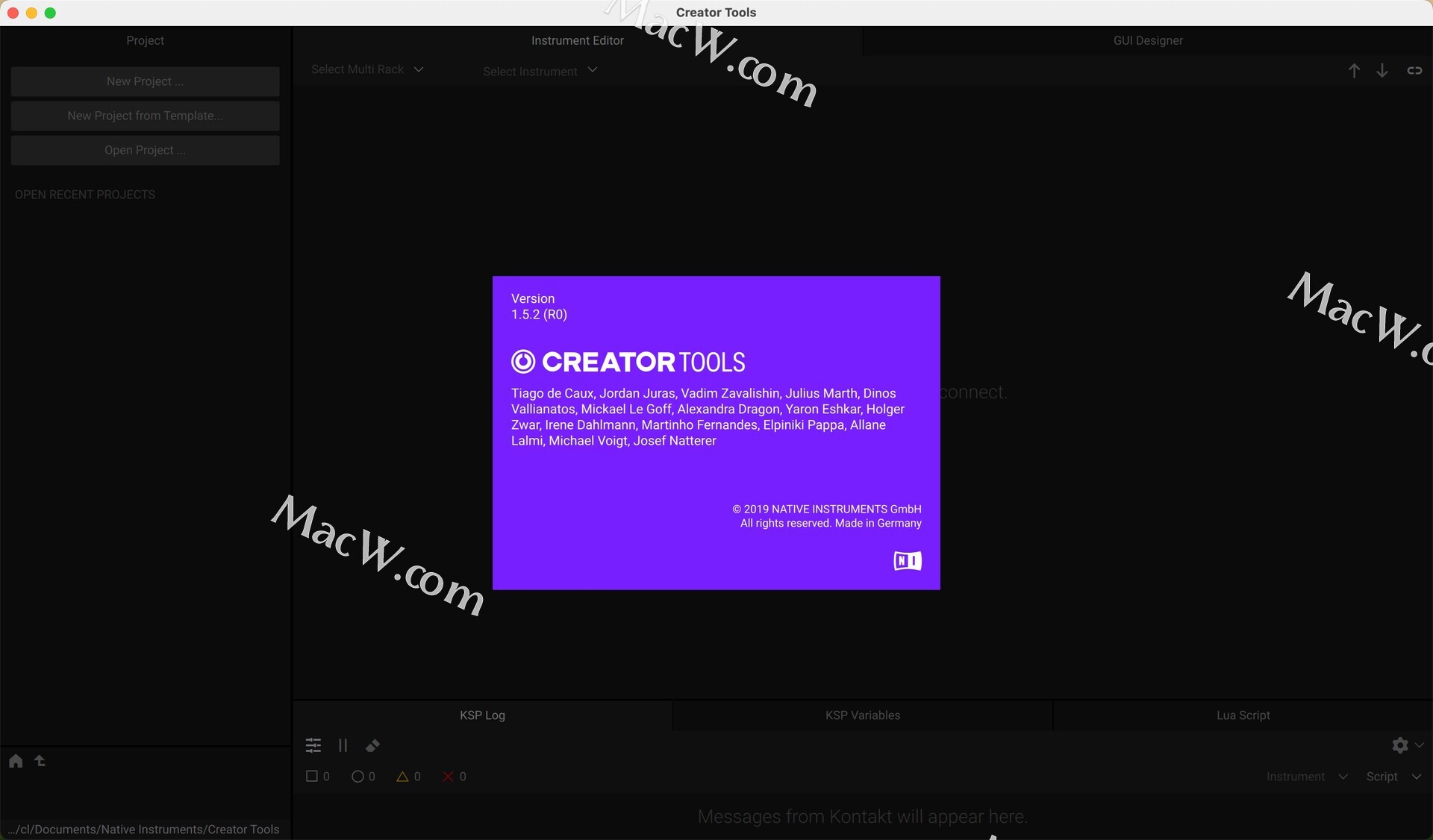This screenshot has width=1433, height=840.
Task: Open the KSP Log tab
Action: (482, 715)
